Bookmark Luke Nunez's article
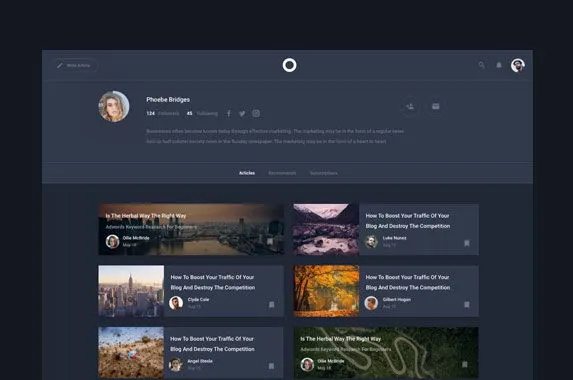Image resolution: width=573 pixels, height=380 pixels. click(467, 243)
